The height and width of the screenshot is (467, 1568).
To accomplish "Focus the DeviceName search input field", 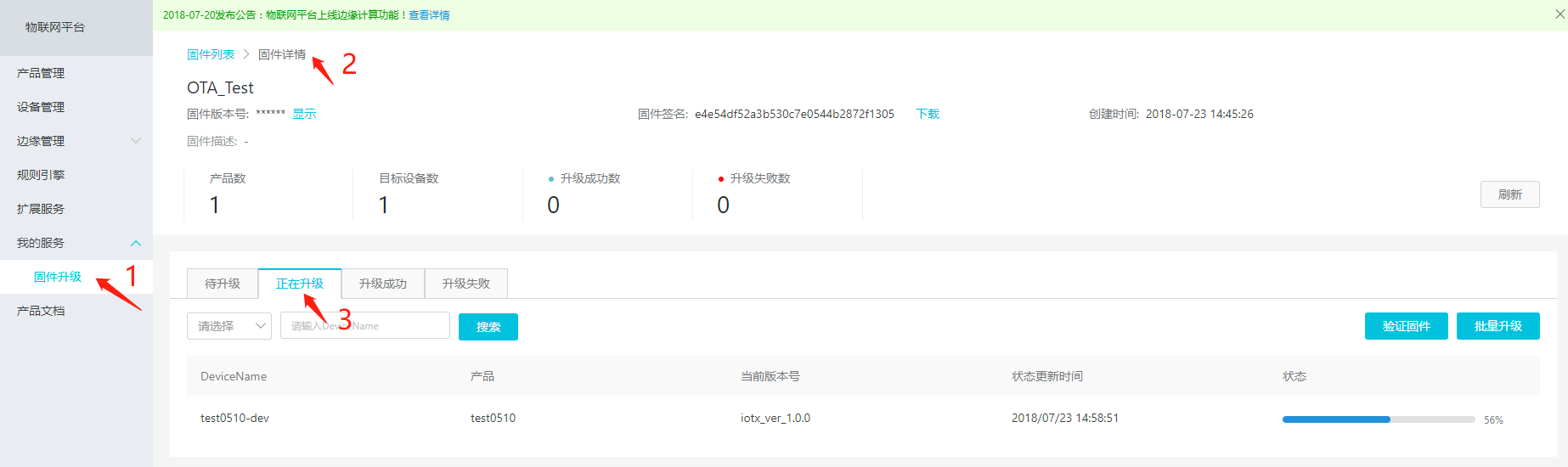I will tap(365, 326).
